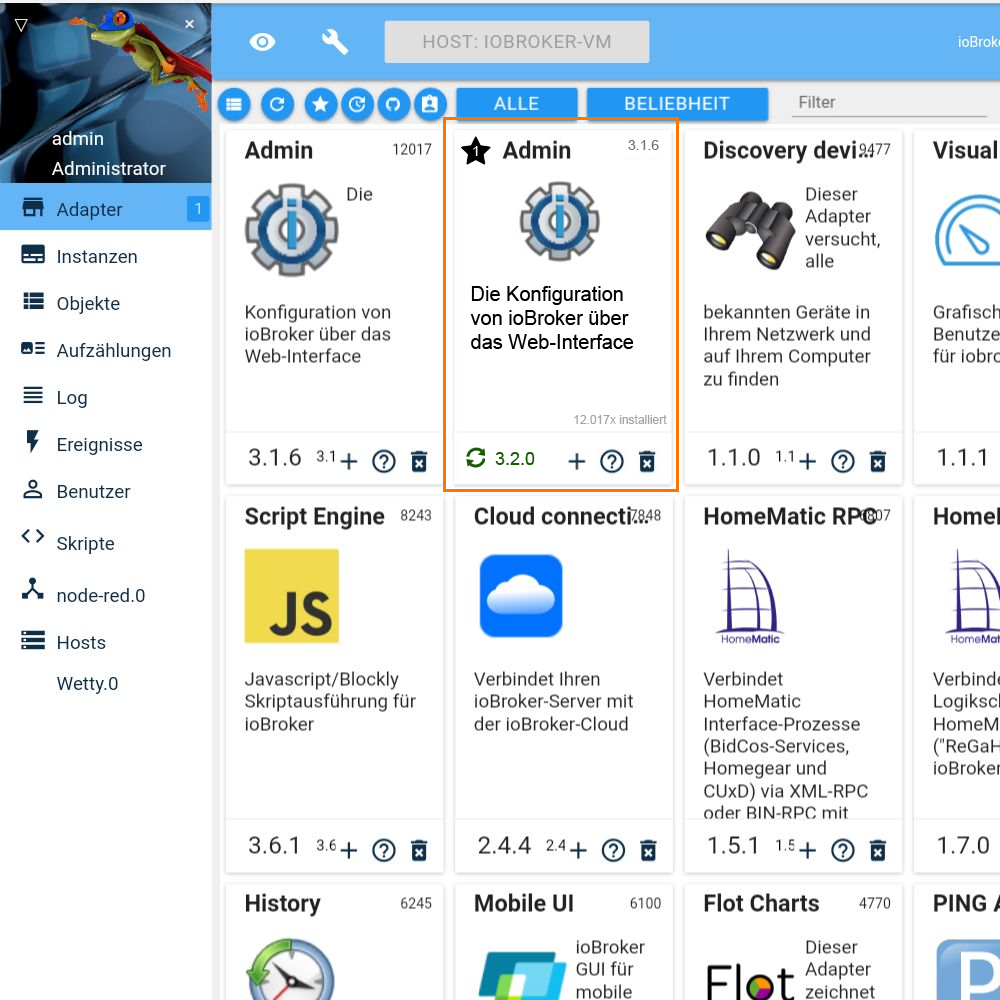
Task: Open help for Discovery devices adapter
Action: [842, 461]
